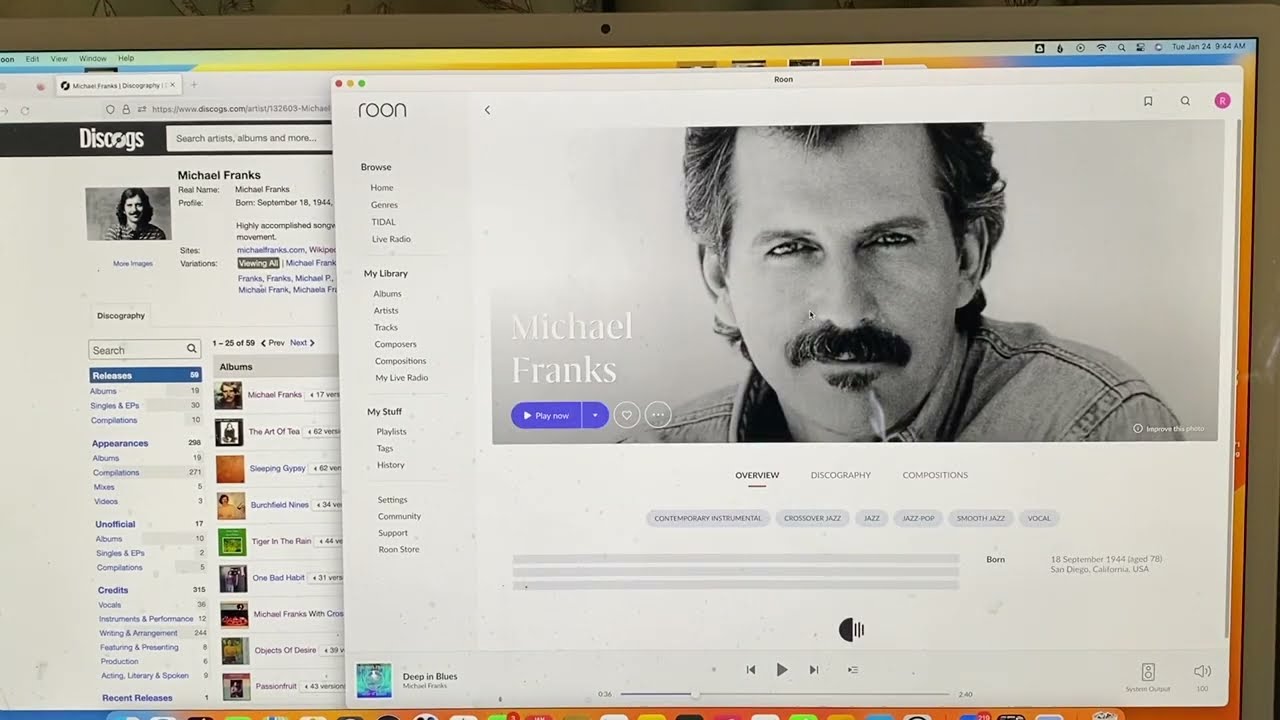Open Tracks under My Library
Viewport: 1280px width, 720px height.
[386, 328]
